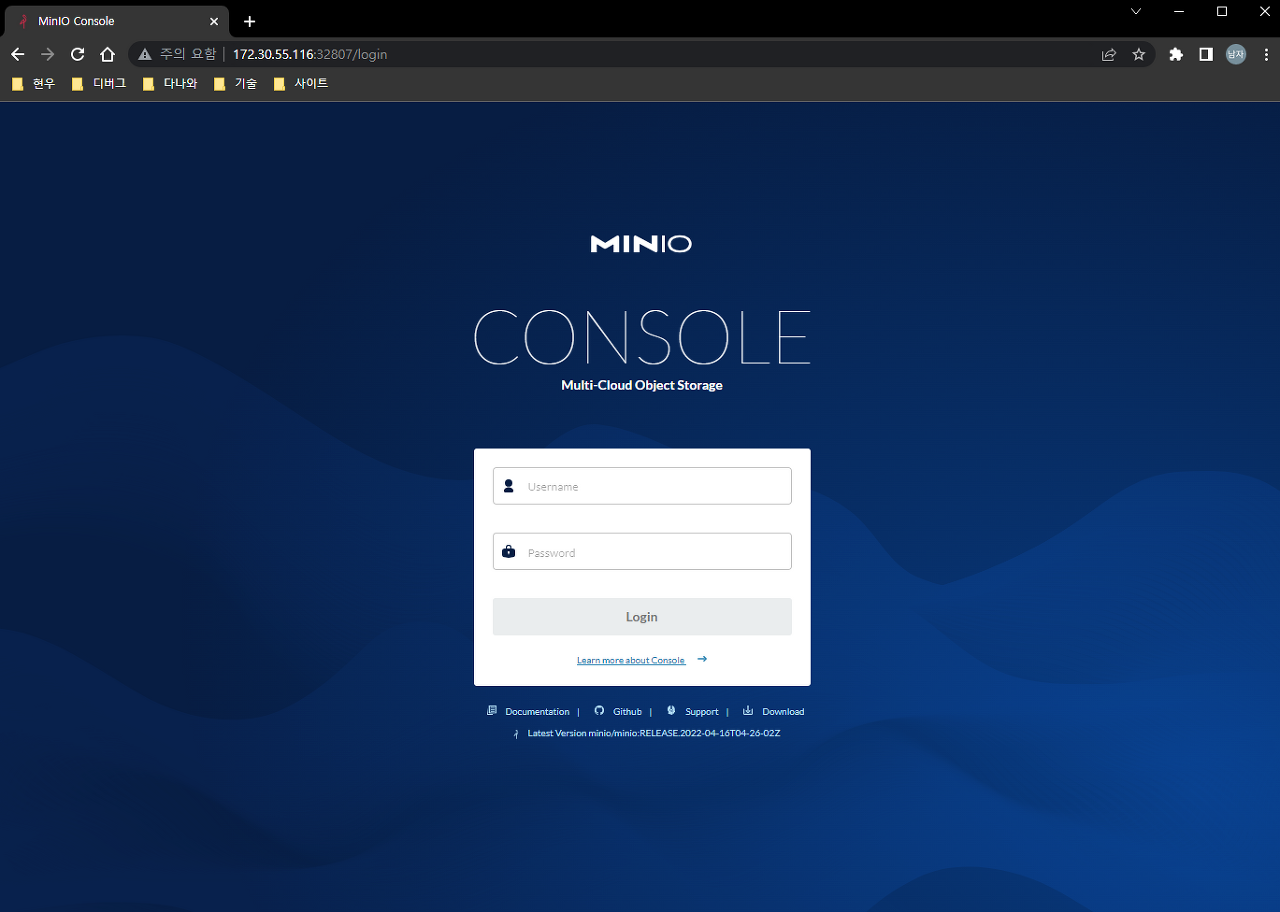The width and height of the screenshot is (1280, 912).
Task: Expand the tab search chevron
Action: [x=1136, y=11]
